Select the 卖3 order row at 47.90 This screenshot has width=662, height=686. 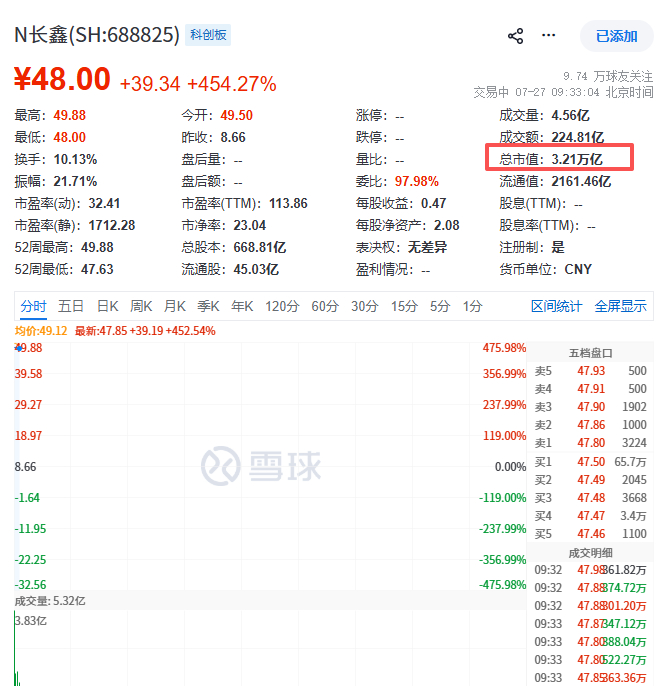590,407
